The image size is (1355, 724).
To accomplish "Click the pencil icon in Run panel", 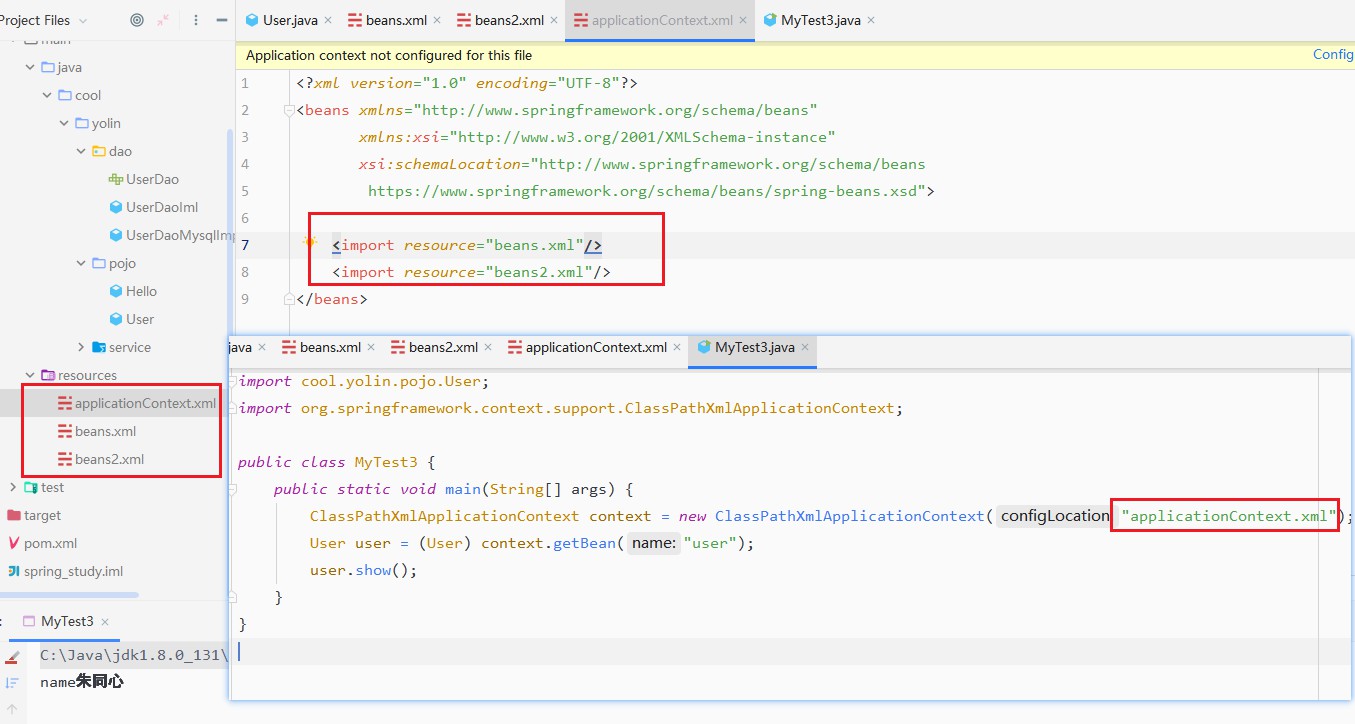I will pos(12,657).
